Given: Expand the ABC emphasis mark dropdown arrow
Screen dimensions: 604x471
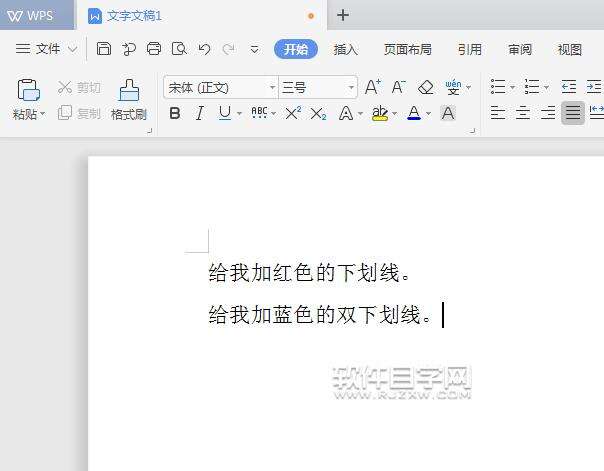Looking at the screenshot, I should (x=274, y=114).
